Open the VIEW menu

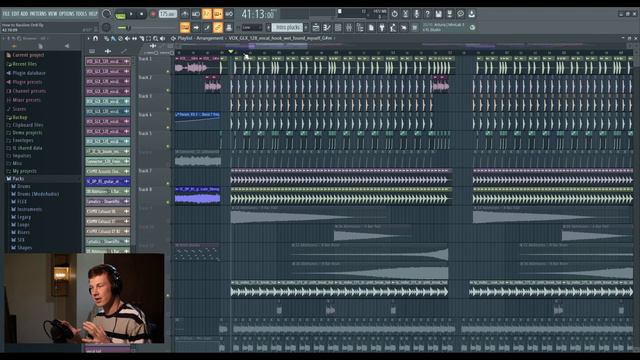pos(53,14)
